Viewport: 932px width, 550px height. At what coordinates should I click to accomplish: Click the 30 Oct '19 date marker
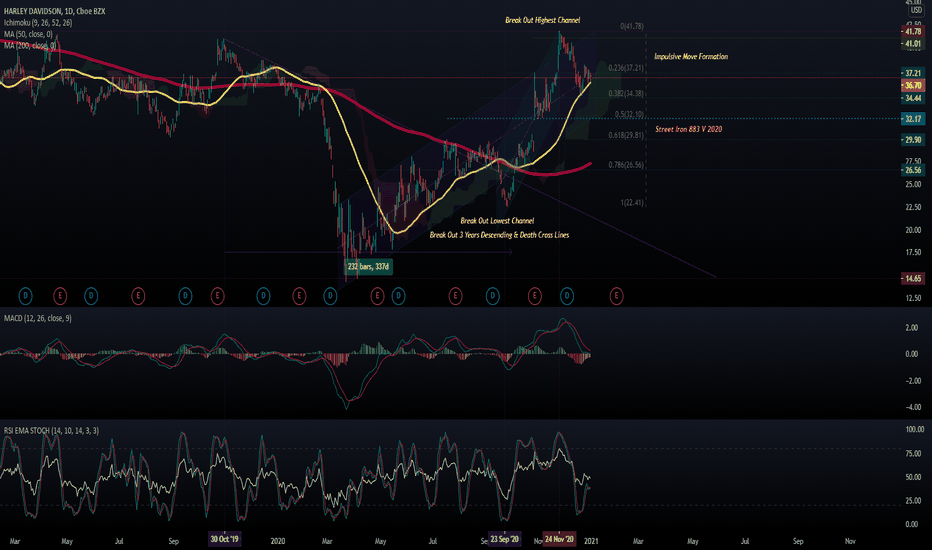224,539
